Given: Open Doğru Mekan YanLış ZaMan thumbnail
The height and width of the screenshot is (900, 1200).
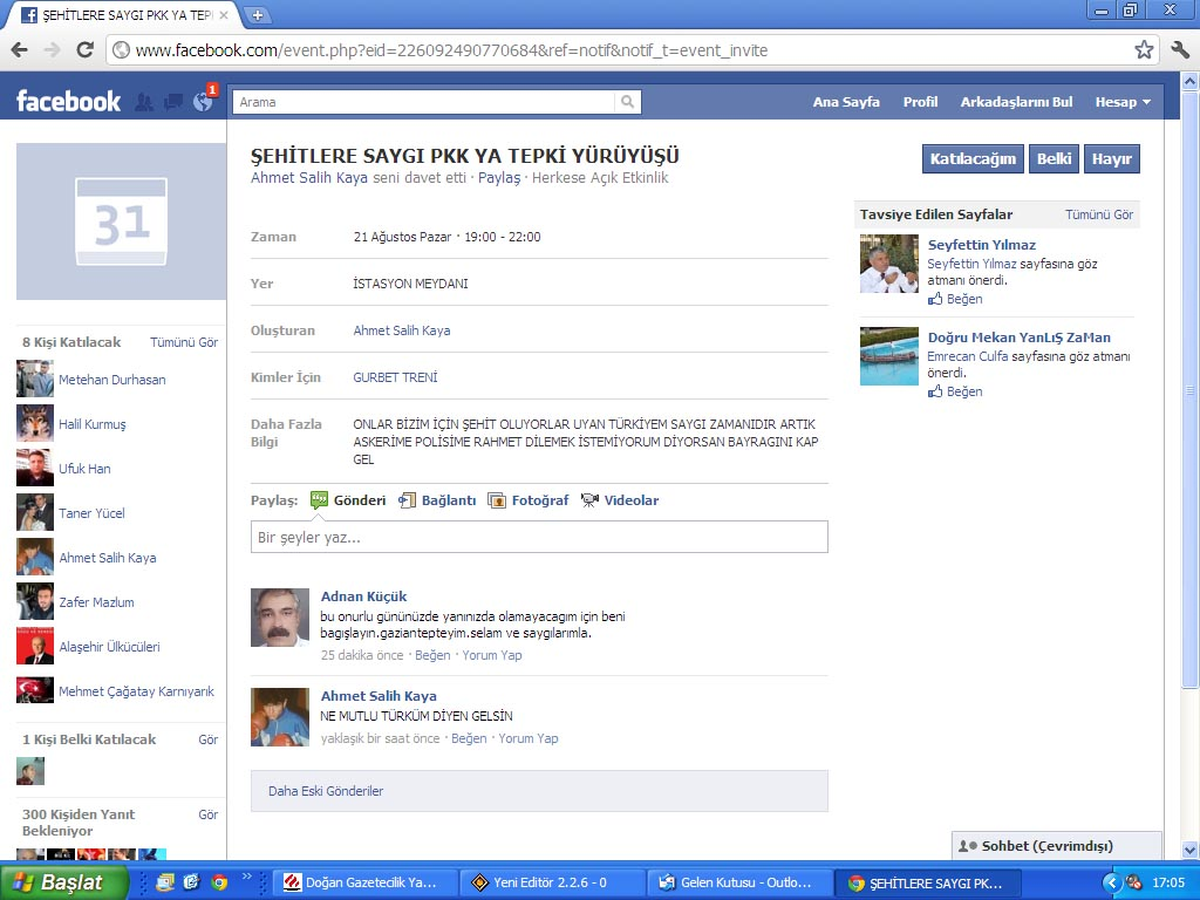Looking at the screenshot, I should pyautogui.click(x=889, y=356).
